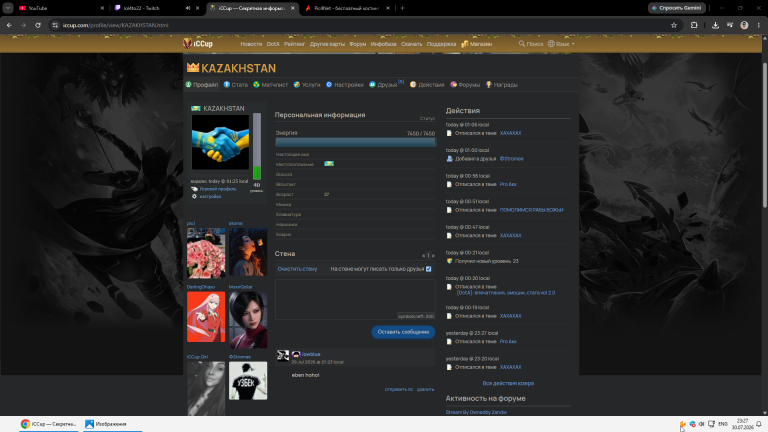Image resolution: width=768 pixels, height=432 pixels.
Task: Click the Kazakhstan flag next to Местоположение
Action: pos(329,164)
